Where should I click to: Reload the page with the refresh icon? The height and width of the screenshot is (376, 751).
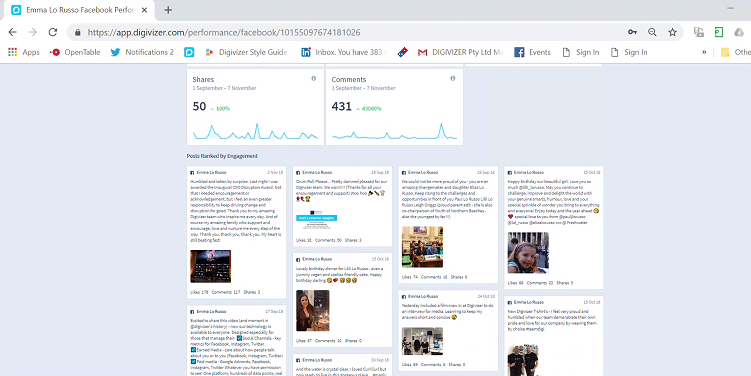tap(53, 33)
